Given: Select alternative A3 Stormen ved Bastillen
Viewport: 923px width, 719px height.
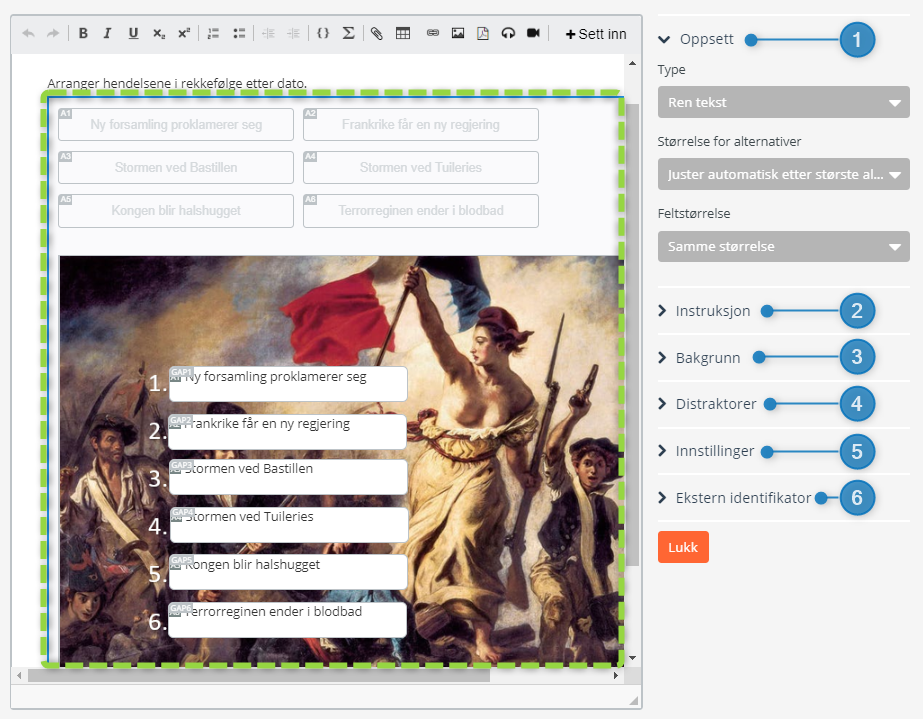Looking at the screenshot, I should (176, 167).
